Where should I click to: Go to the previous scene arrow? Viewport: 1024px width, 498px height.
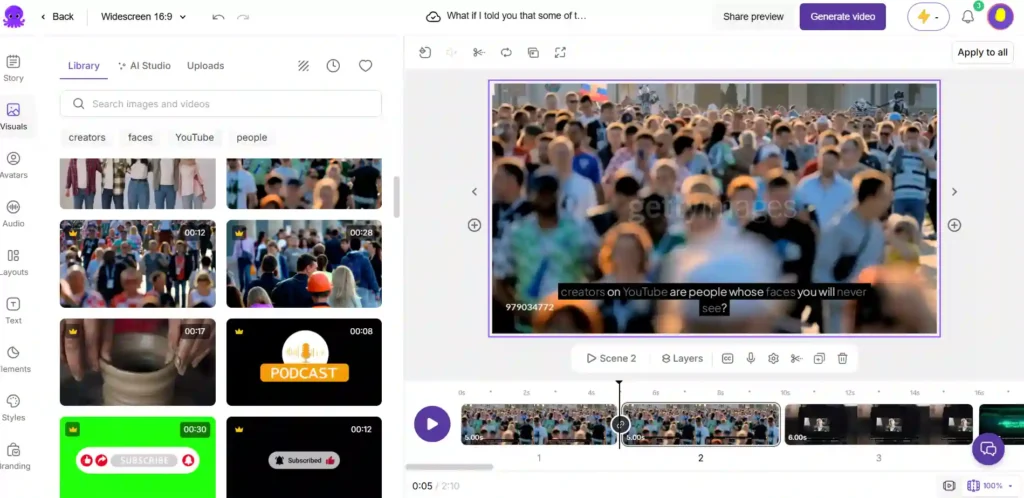(x=474, y=192)
